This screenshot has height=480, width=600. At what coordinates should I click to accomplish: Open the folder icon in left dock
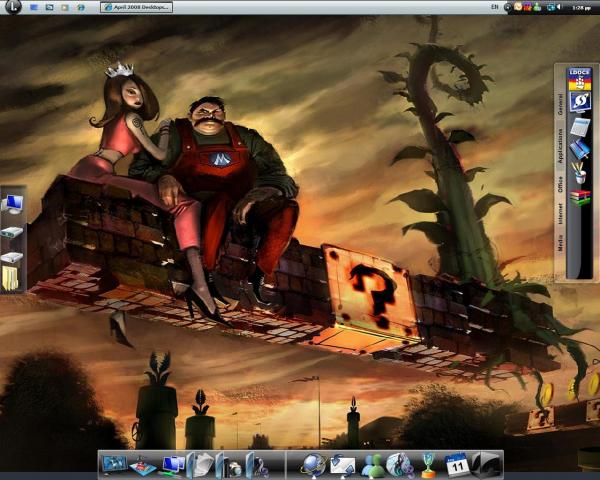10,278
